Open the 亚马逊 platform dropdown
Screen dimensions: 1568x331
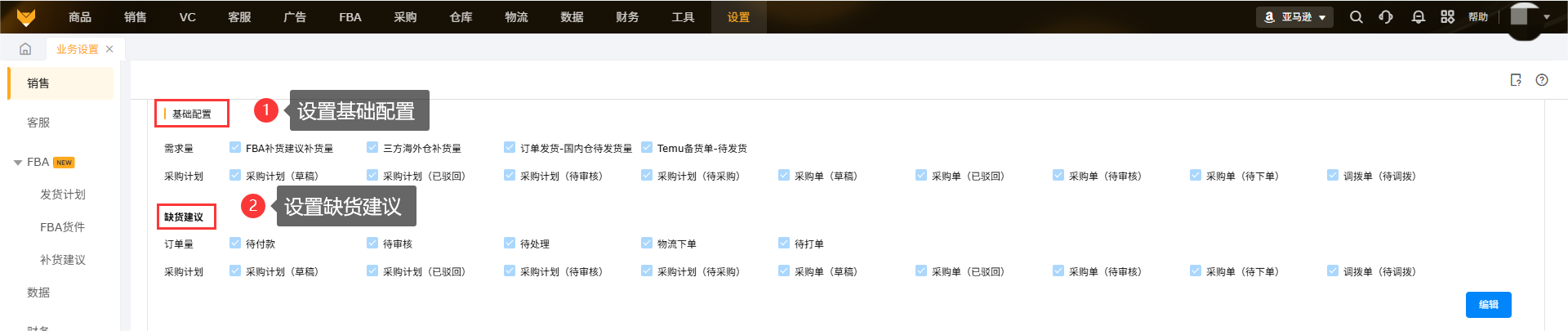[x=1294, y=17]
